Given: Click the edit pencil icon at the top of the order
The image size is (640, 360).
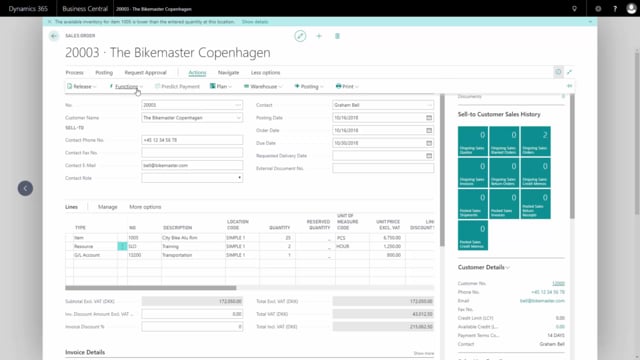Looking at the screenshot, I should [x=300, y=36].
